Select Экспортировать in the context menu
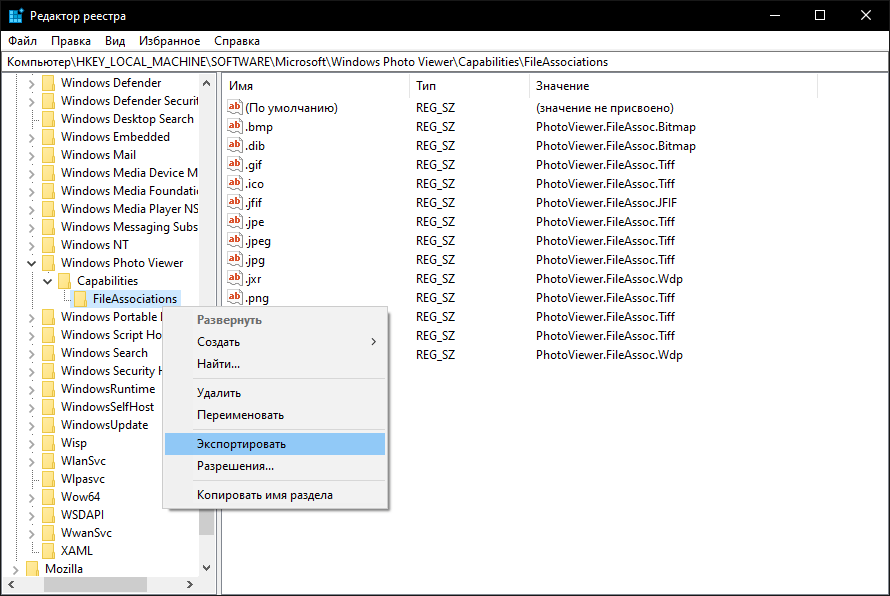Screen dimensions: 890x596 click(275, 444)
